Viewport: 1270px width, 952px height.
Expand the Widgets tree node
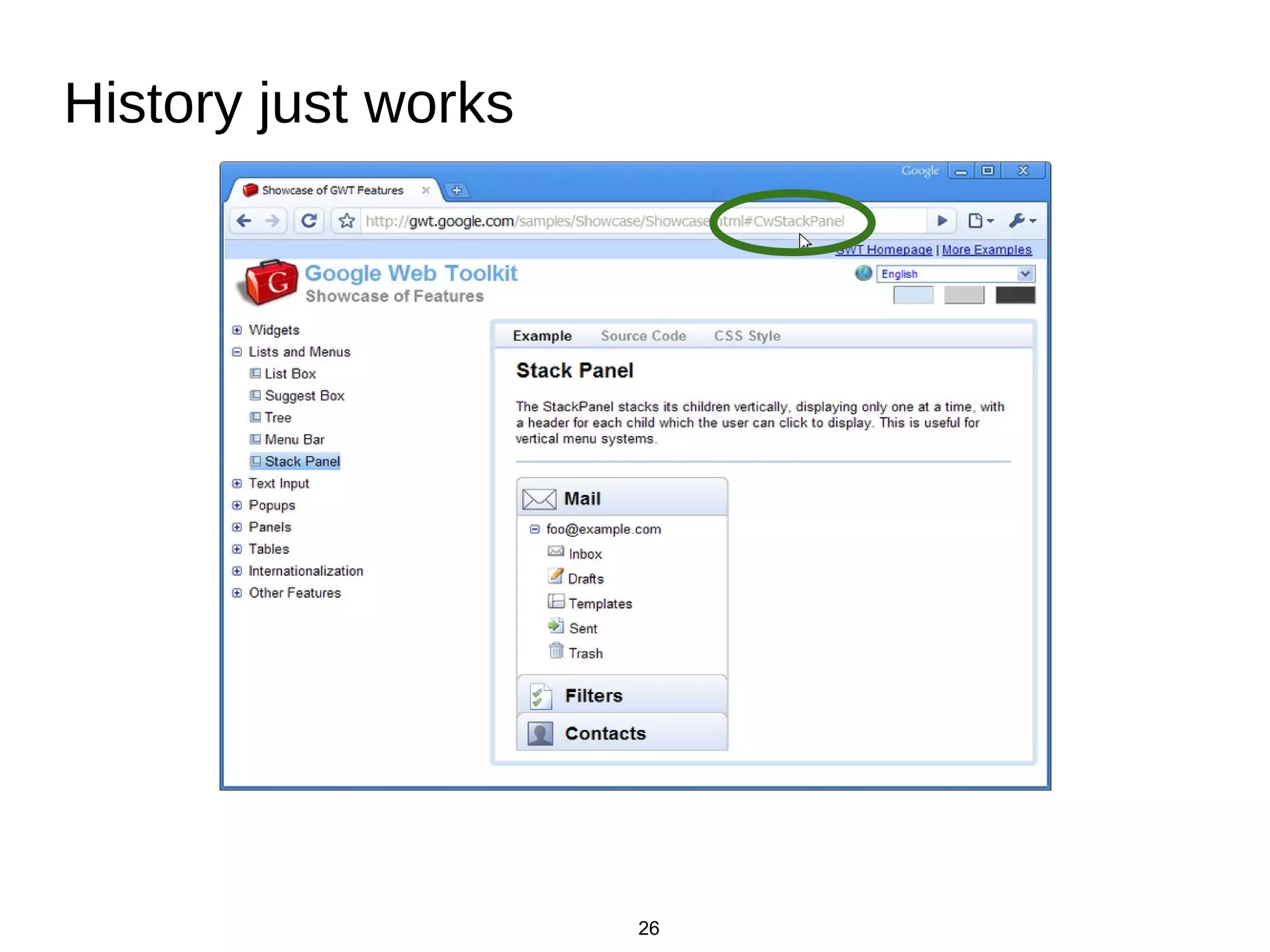pos(237,330)
